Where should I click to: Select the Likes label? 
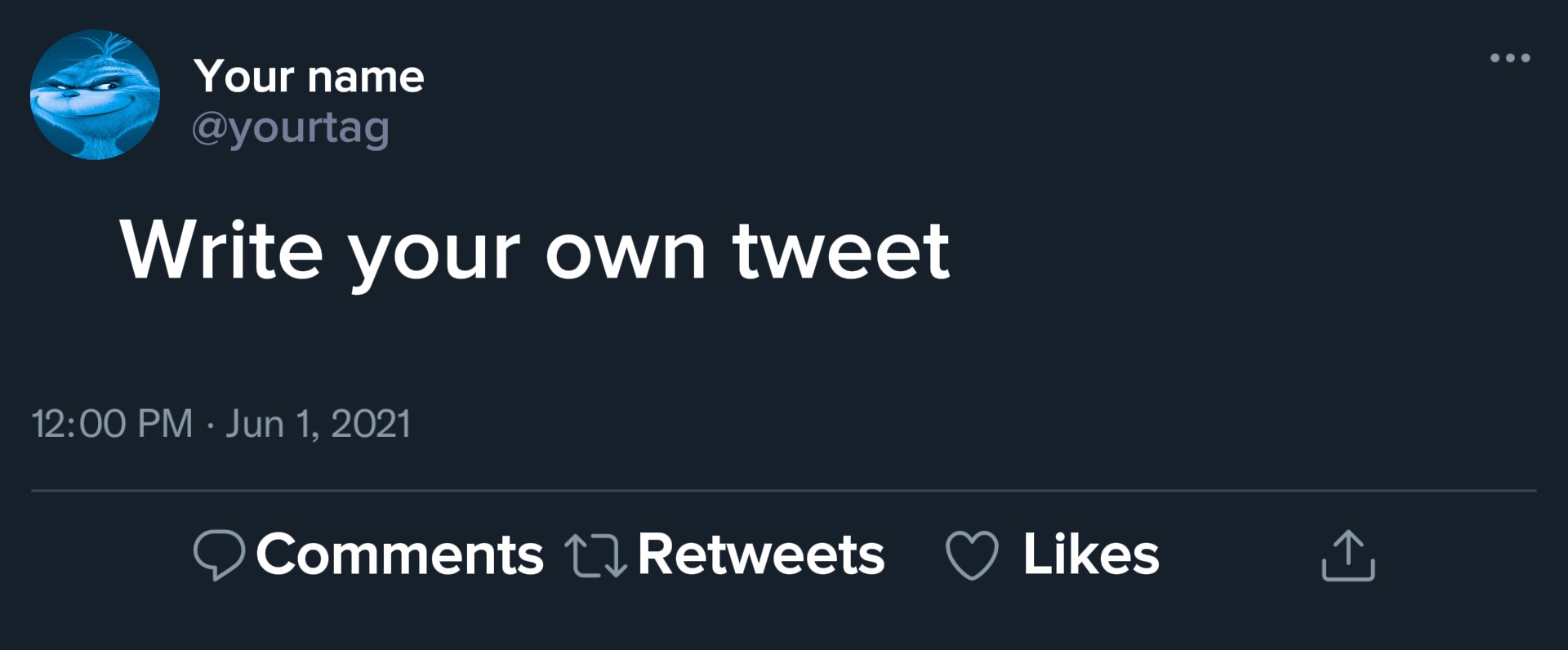click(x=1090, y=554)
